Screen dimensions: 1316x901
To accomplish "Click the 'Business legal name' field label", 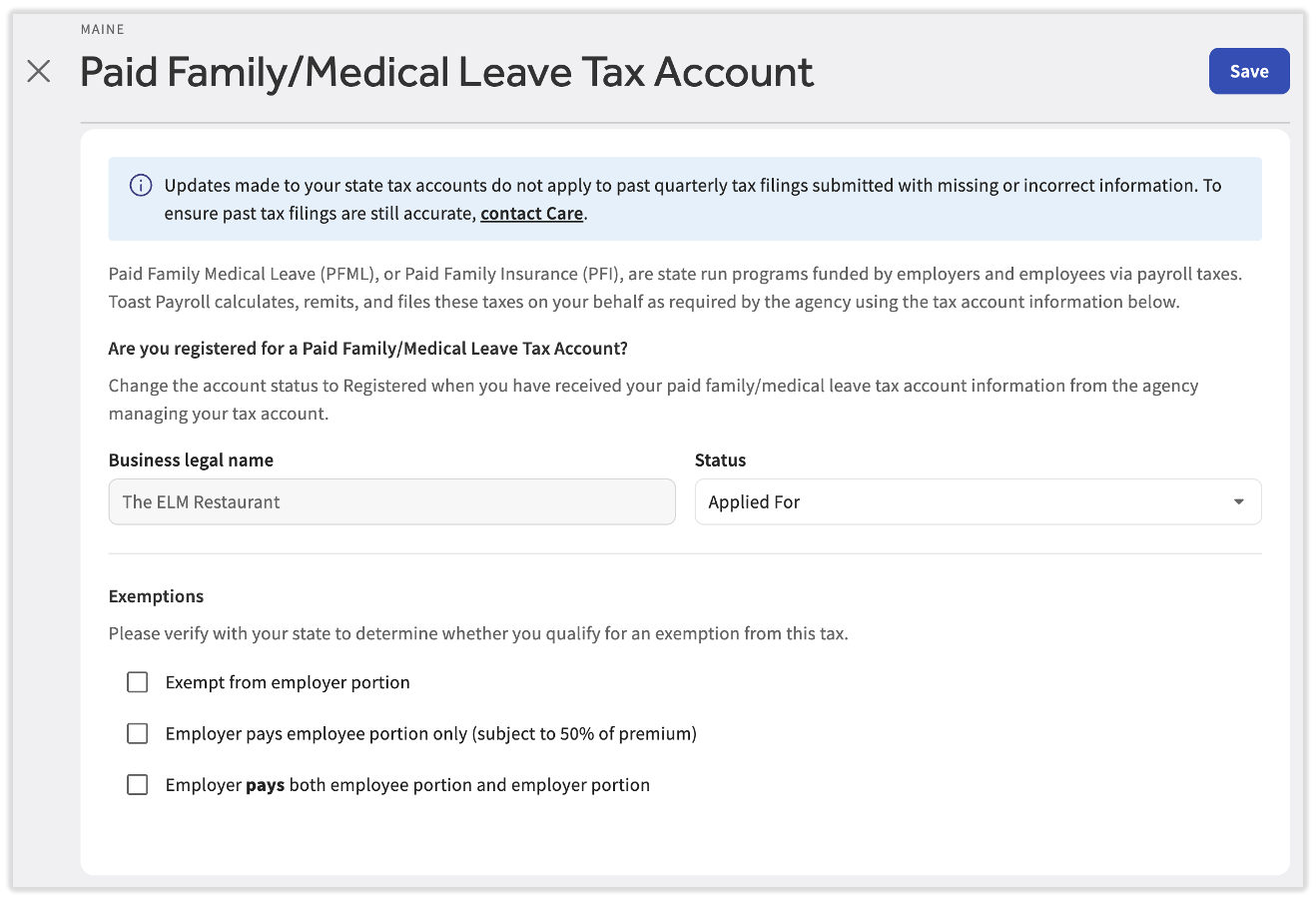I will [191, 460].
